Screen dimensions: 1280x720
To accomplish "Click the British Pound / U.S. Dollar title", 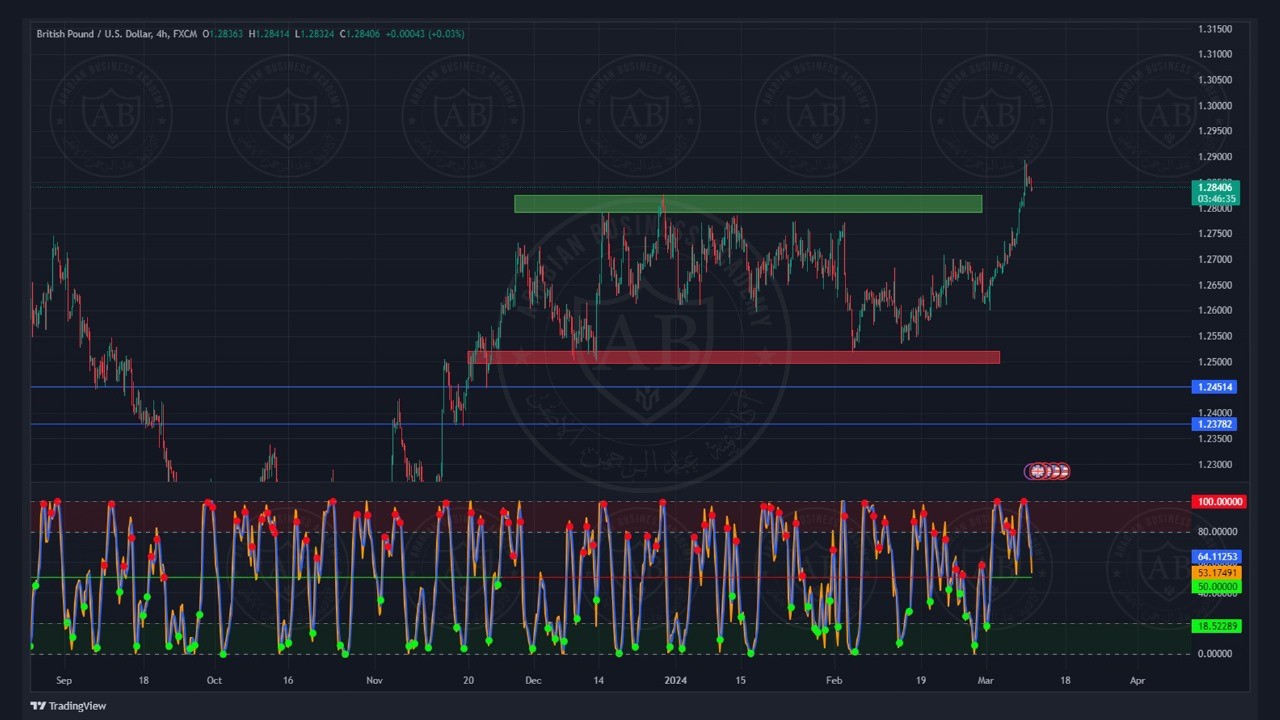I will point(93,34).
